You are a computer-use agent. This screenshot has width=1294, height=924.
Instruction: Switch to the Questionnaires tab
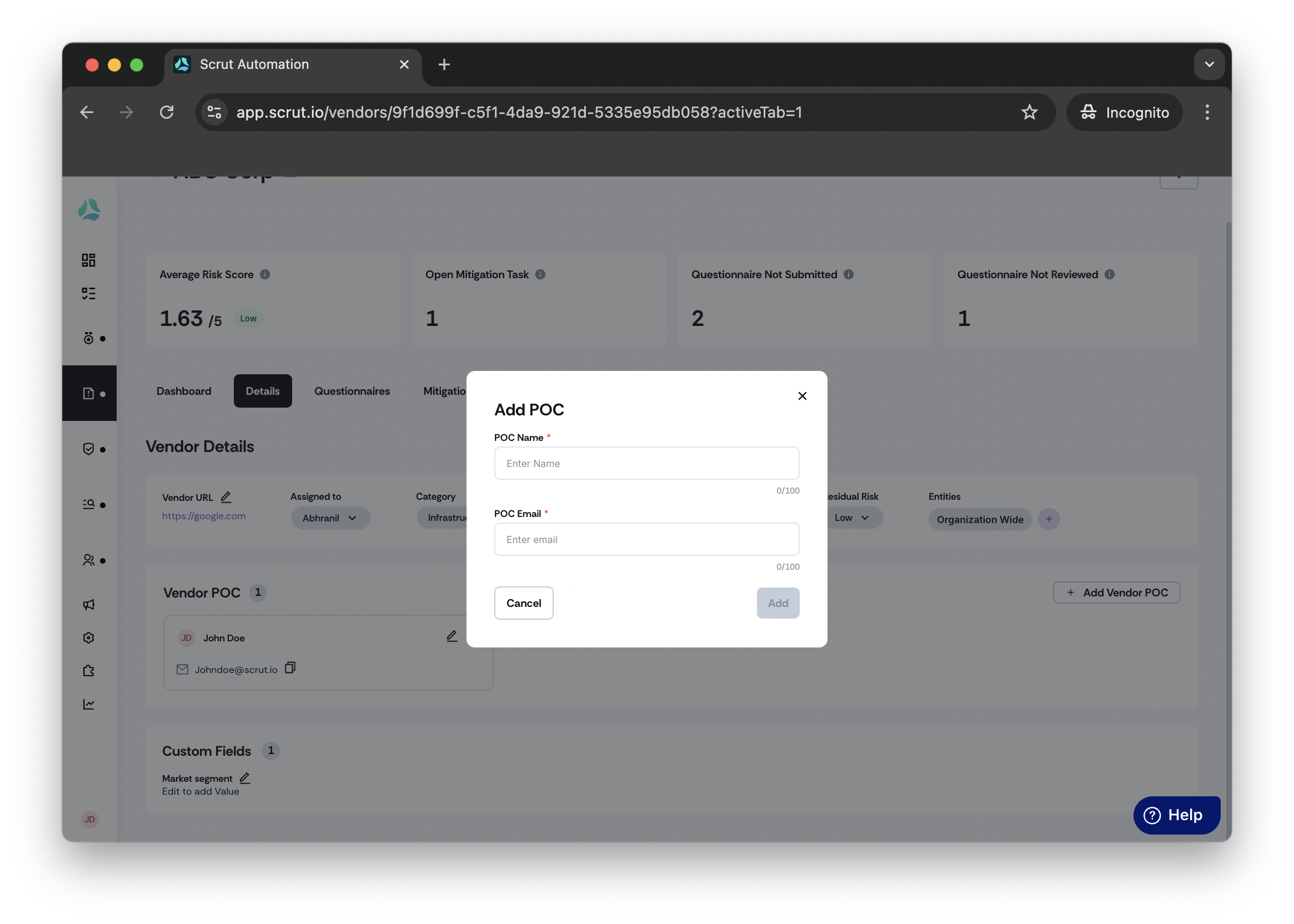point(352,391)
